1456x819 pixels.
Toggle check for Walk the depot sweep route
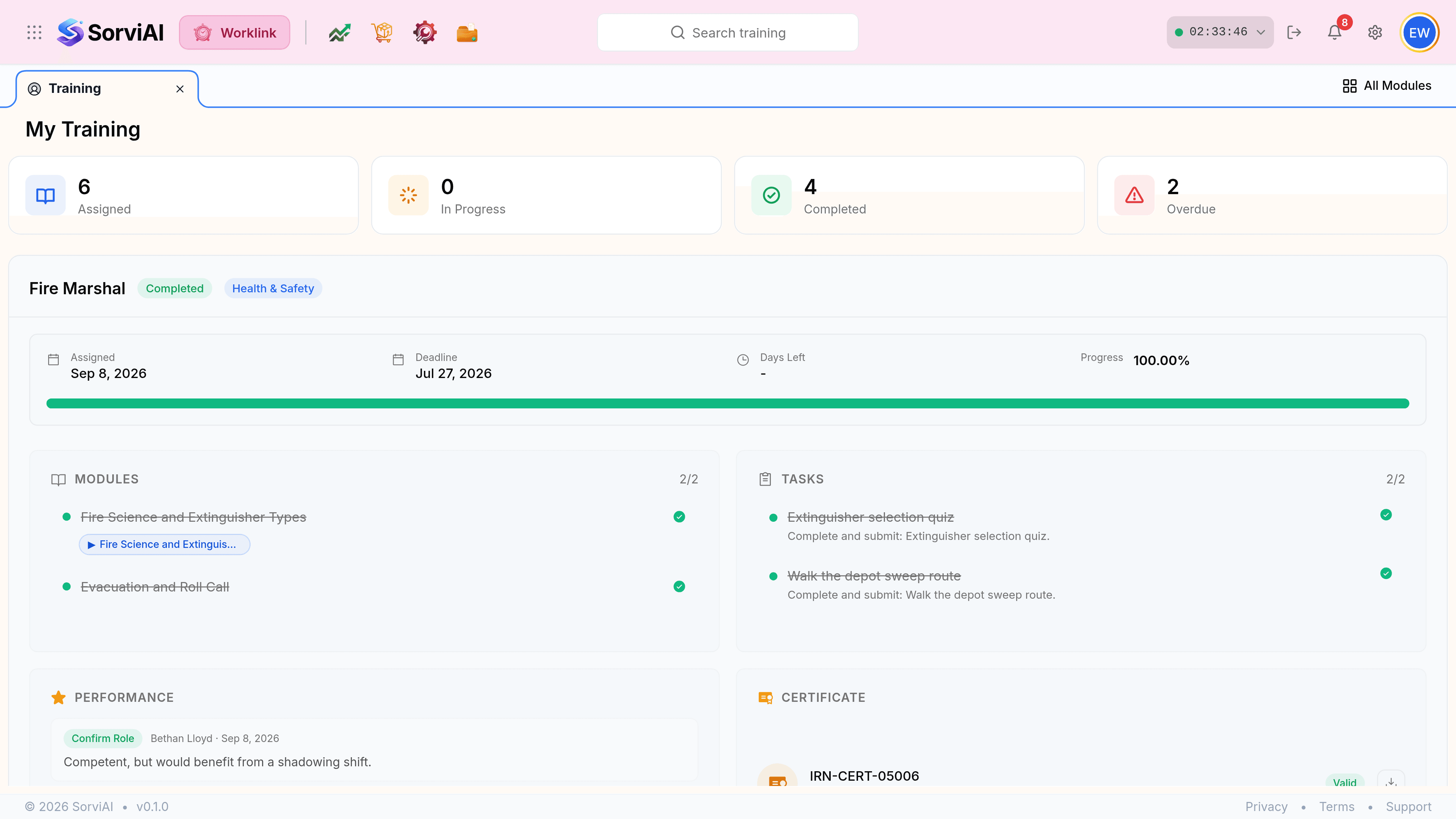pos(1385,573)
